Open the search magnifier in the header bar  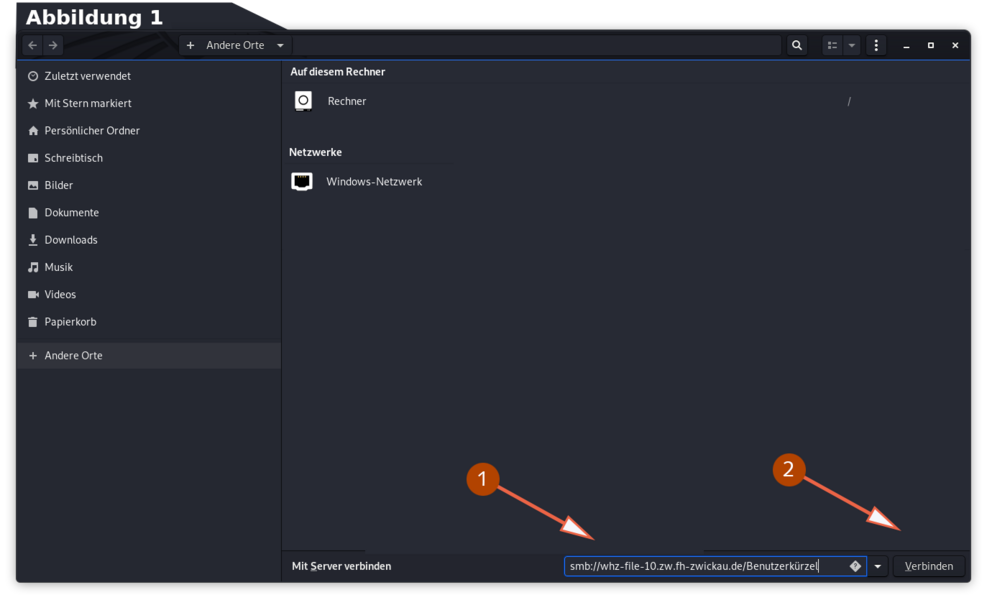(x=797, y=45)
